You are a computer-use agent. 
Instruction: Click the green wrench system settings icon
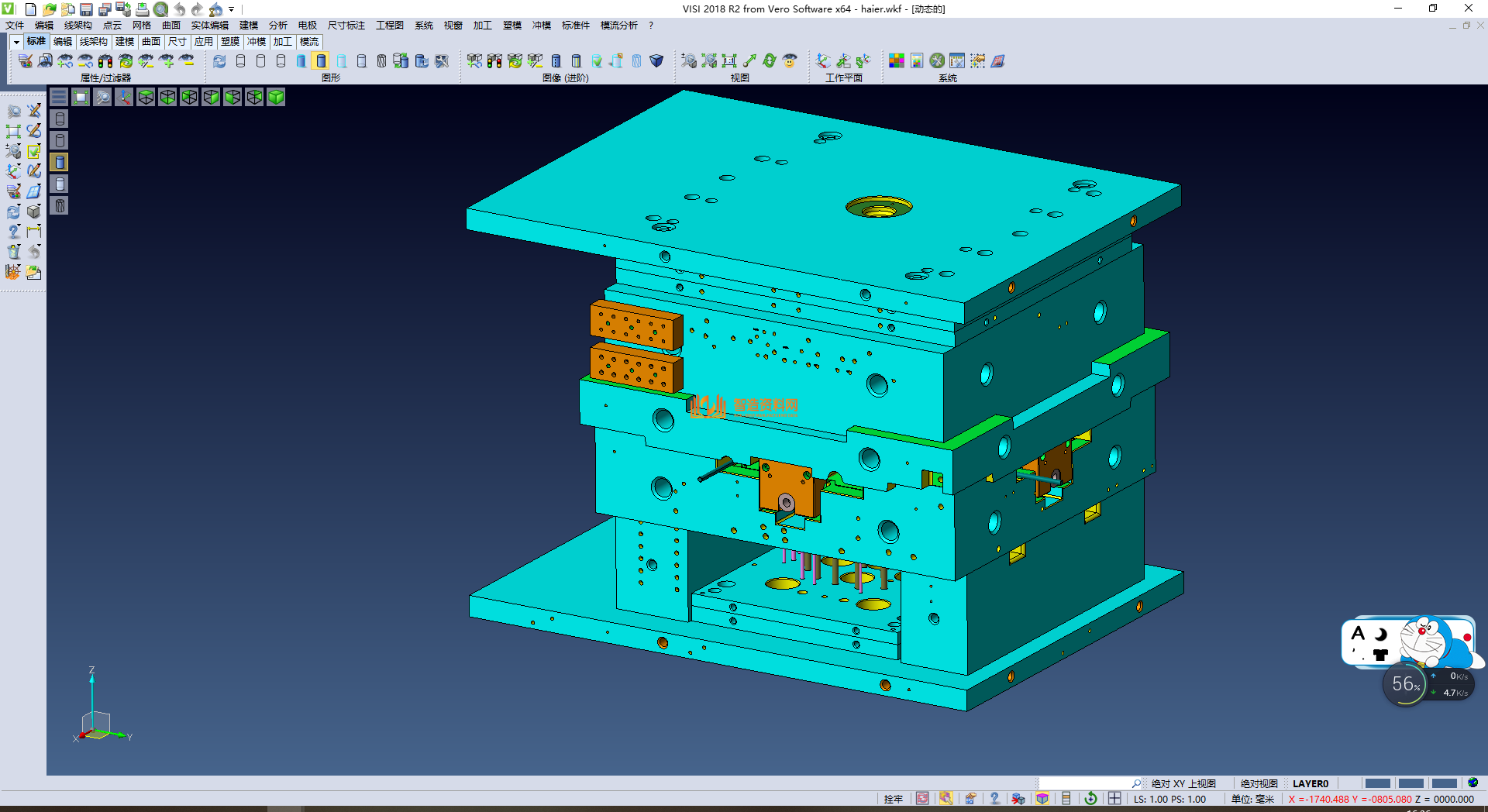937,61
